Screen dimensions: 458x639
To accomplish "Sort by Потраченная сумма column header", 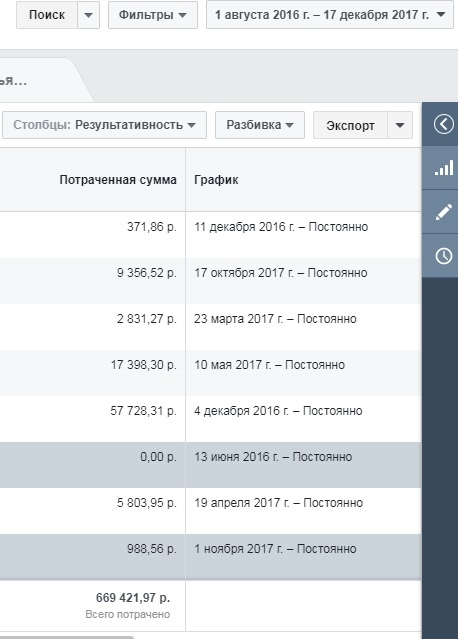I will tap(118, 180).
